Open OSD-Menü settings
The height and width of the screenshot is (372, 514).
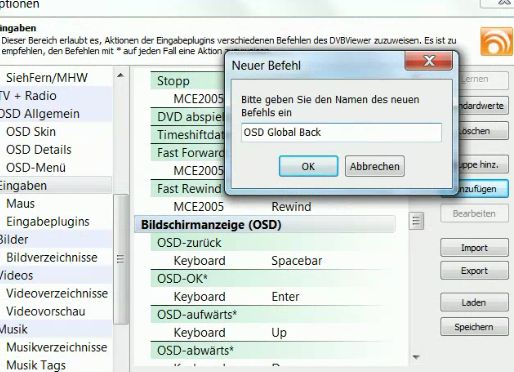36,168
